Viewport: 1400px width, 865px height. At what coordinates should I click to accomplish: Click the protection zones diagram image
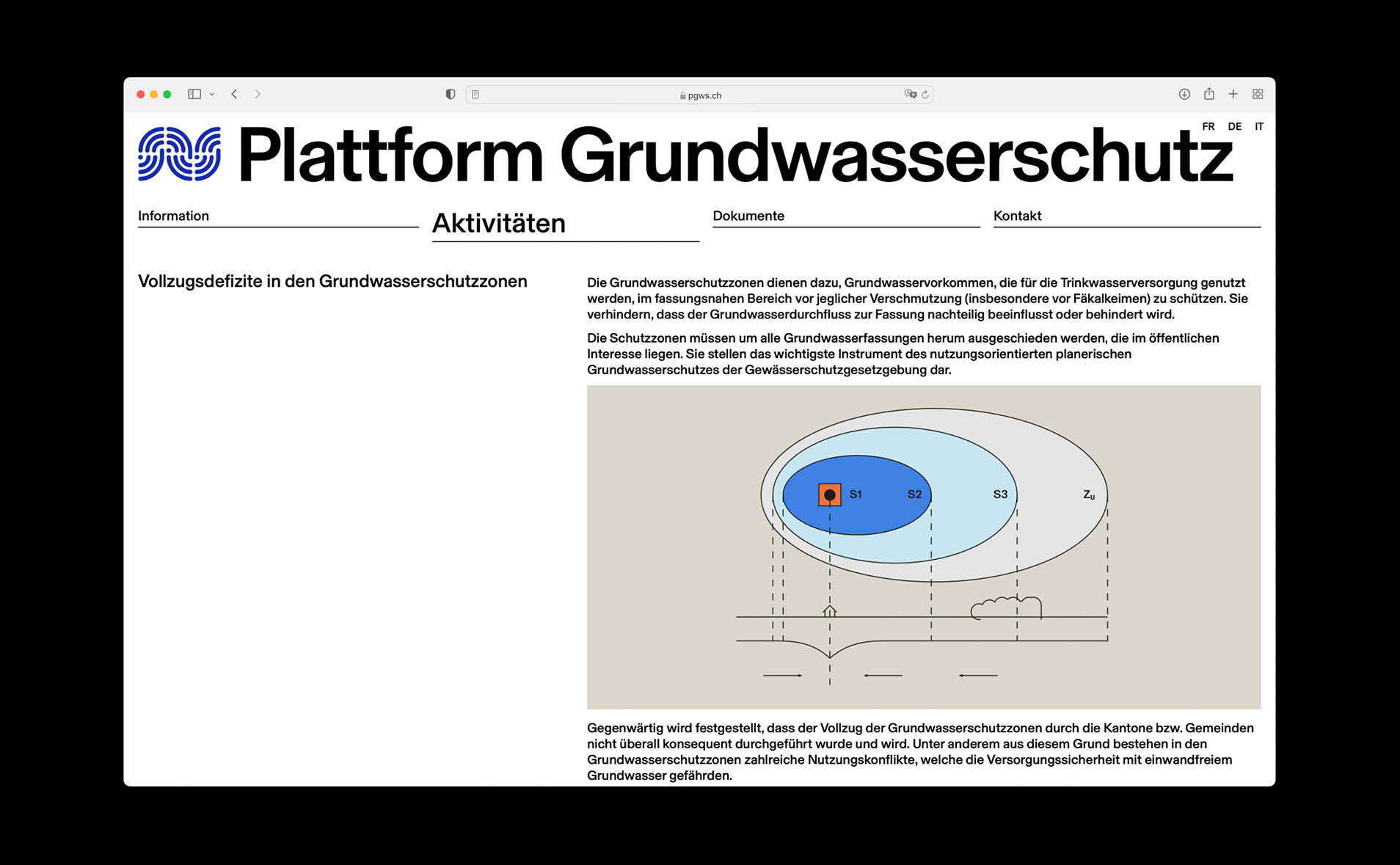tap(924, 547)
